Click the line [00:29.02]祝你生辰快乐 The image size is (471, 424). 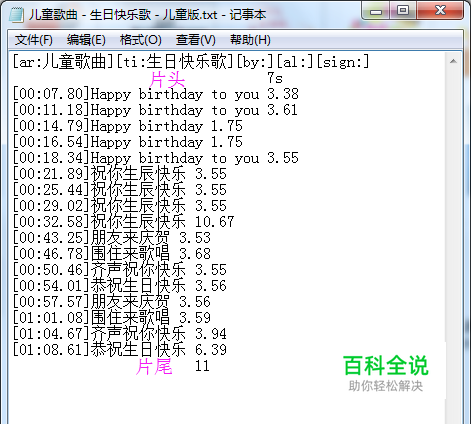(120, 206)
